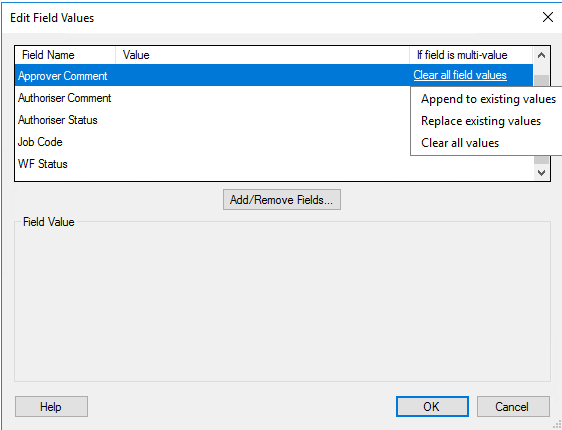Viewport: 562px width, 430px height.
Task: Click the Cancel button
Action: (513, 406)
